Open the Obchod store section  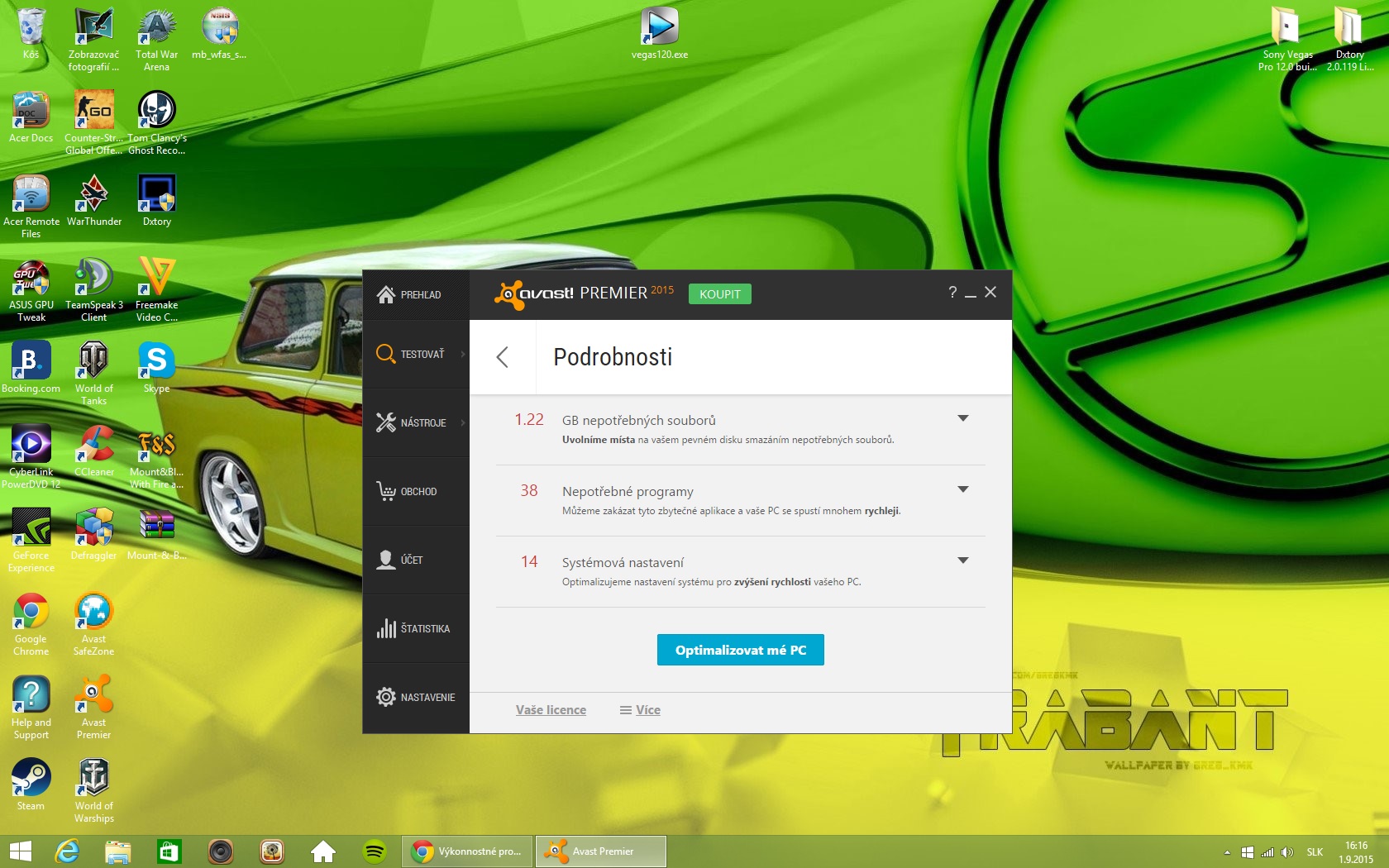(x=416, y=491)
